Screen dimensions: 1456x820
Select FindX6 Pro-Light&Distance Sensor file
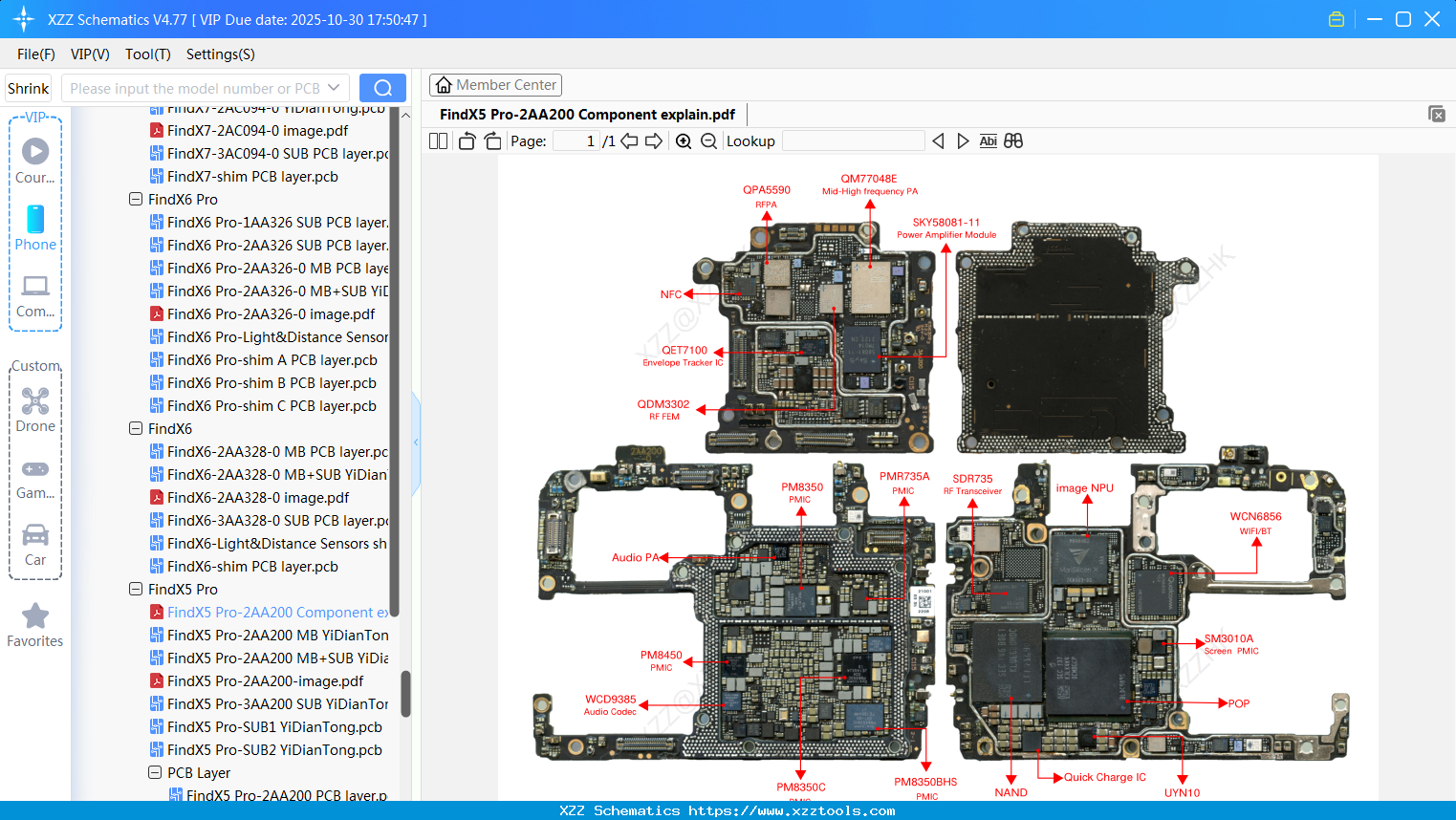point(269,337)
